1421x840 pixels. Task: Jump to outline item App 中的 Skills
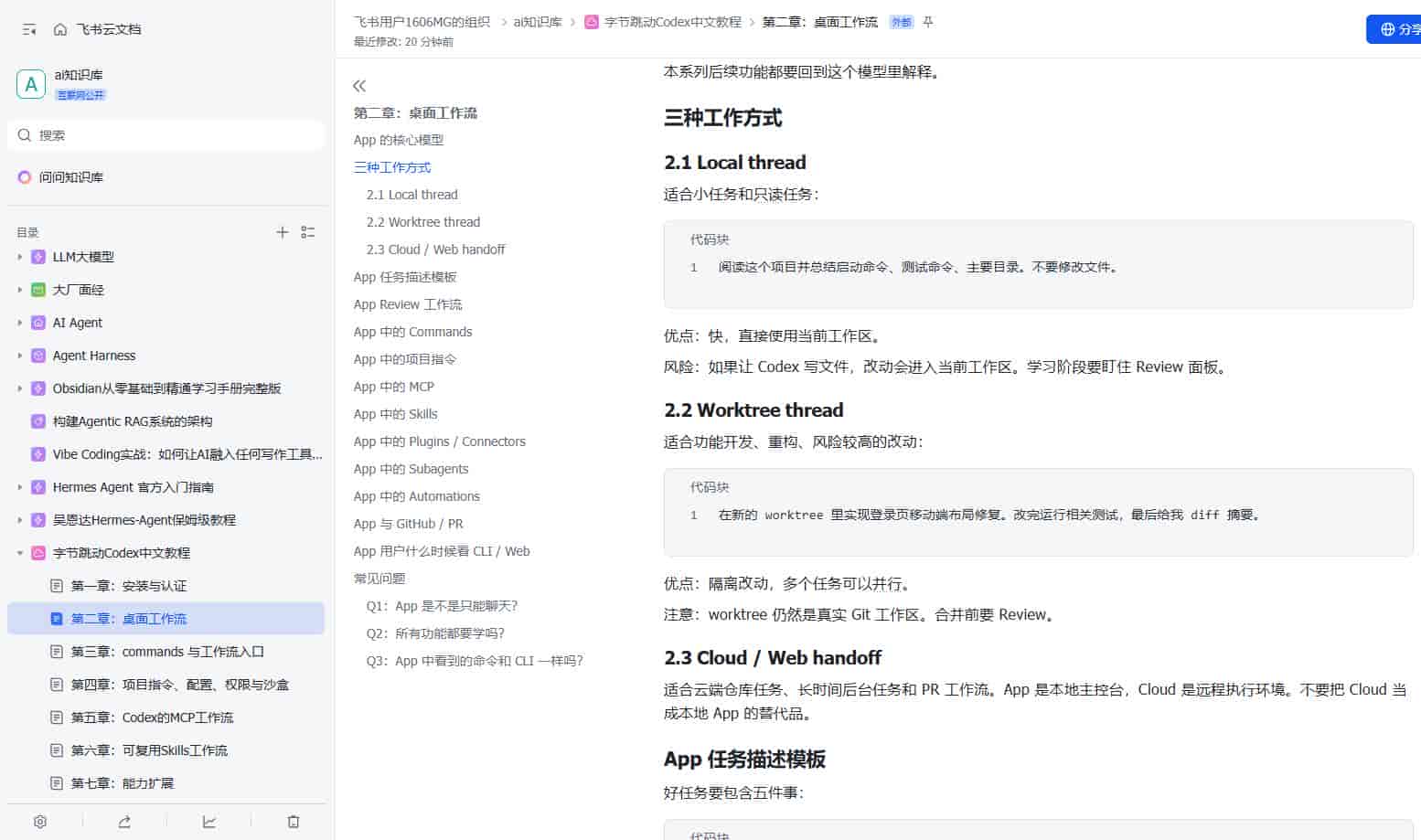coord(396,414)
